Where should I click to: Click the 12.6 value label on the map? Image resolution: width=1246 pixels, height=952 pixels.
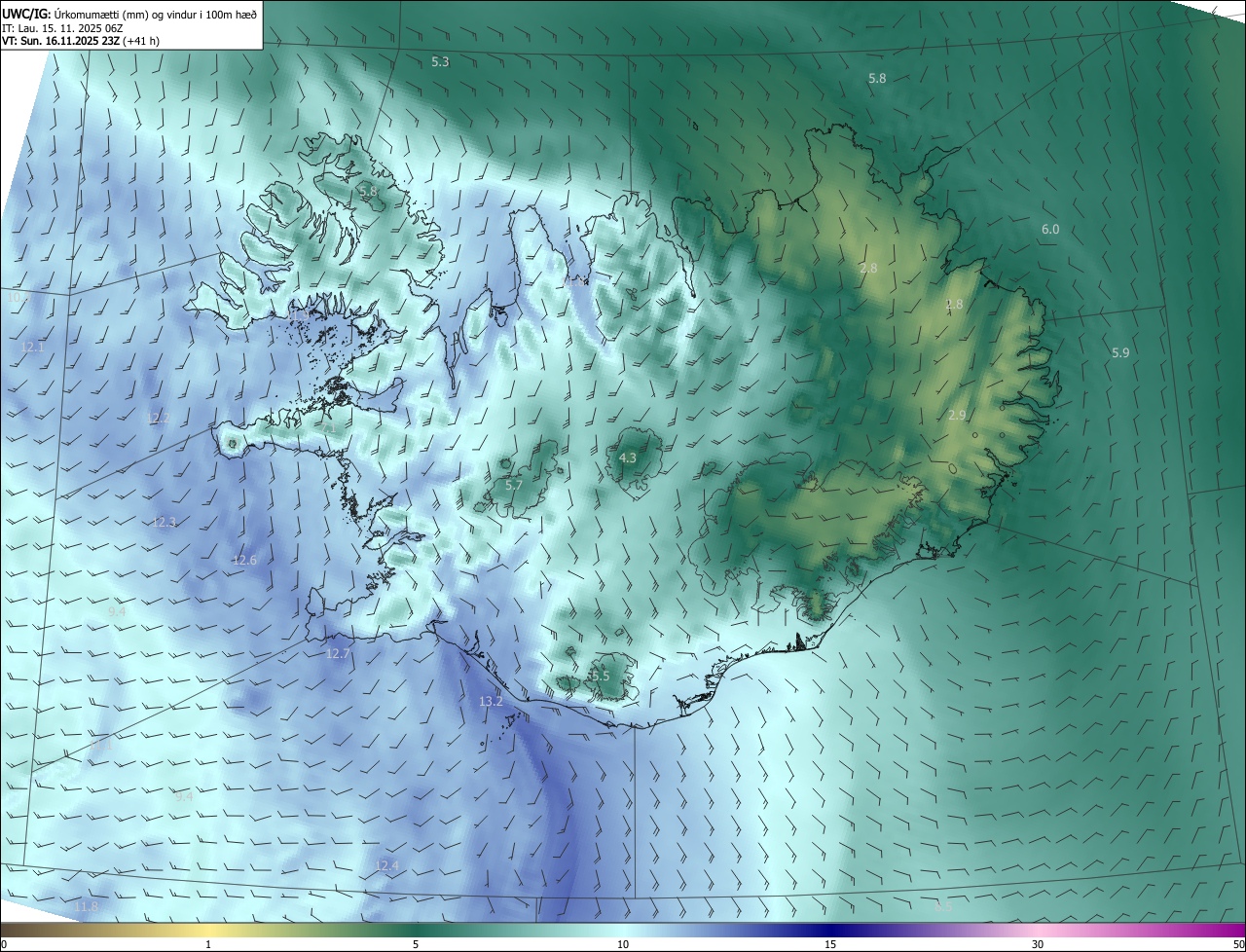click(x=244, y=561)
